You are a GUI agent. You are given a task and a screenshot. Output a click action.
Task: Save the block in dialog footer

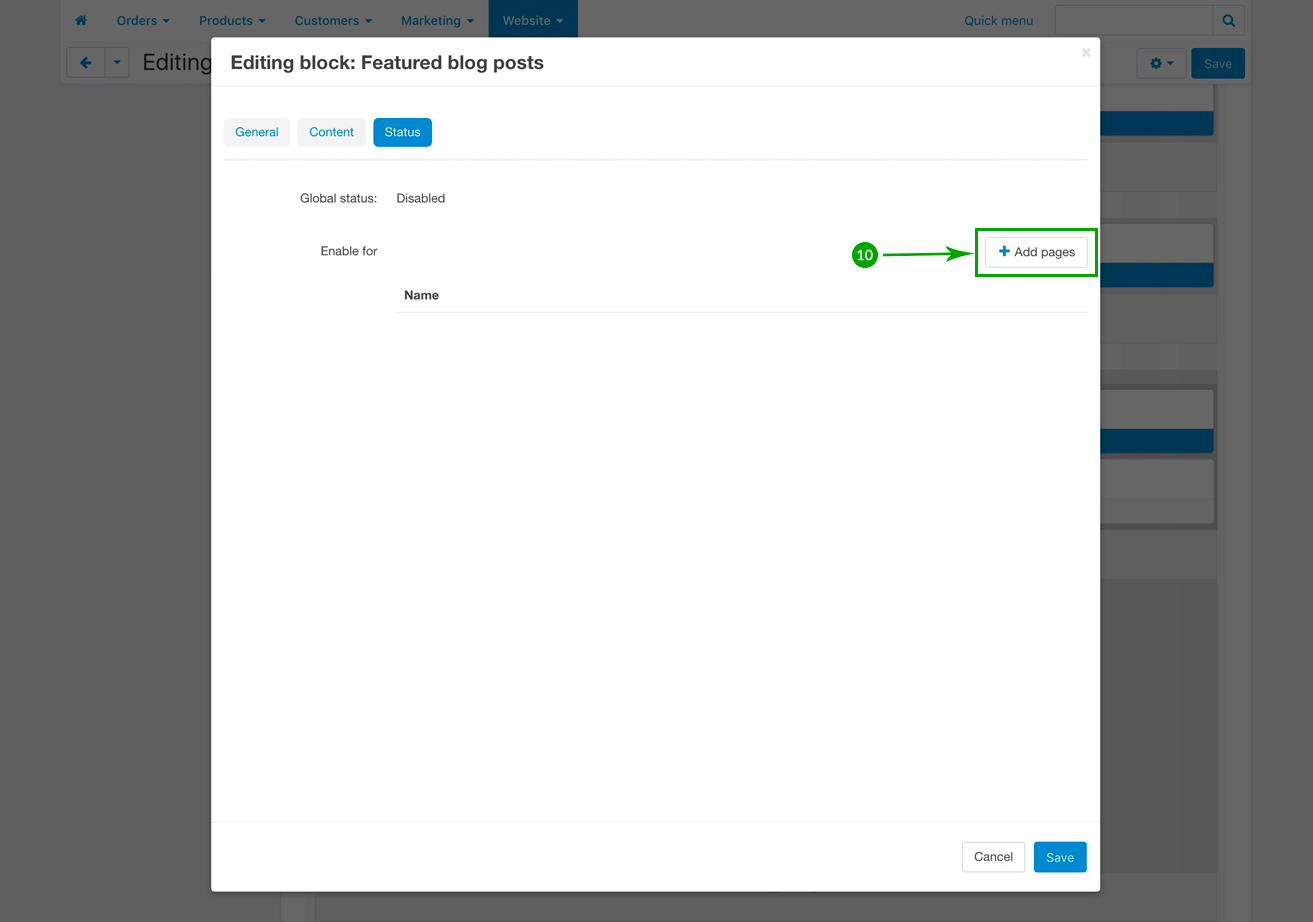1059,857
